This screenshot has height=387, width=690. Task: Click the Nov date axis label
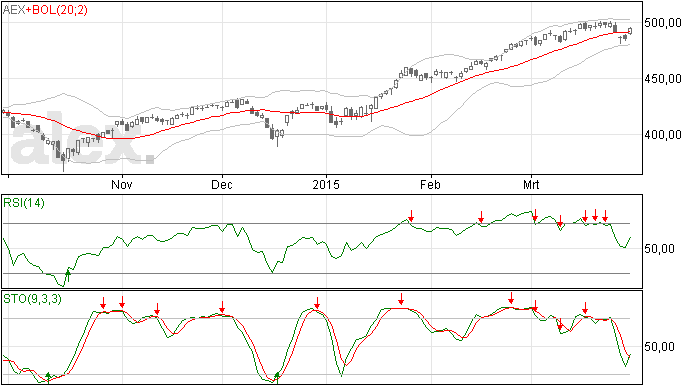122,184
